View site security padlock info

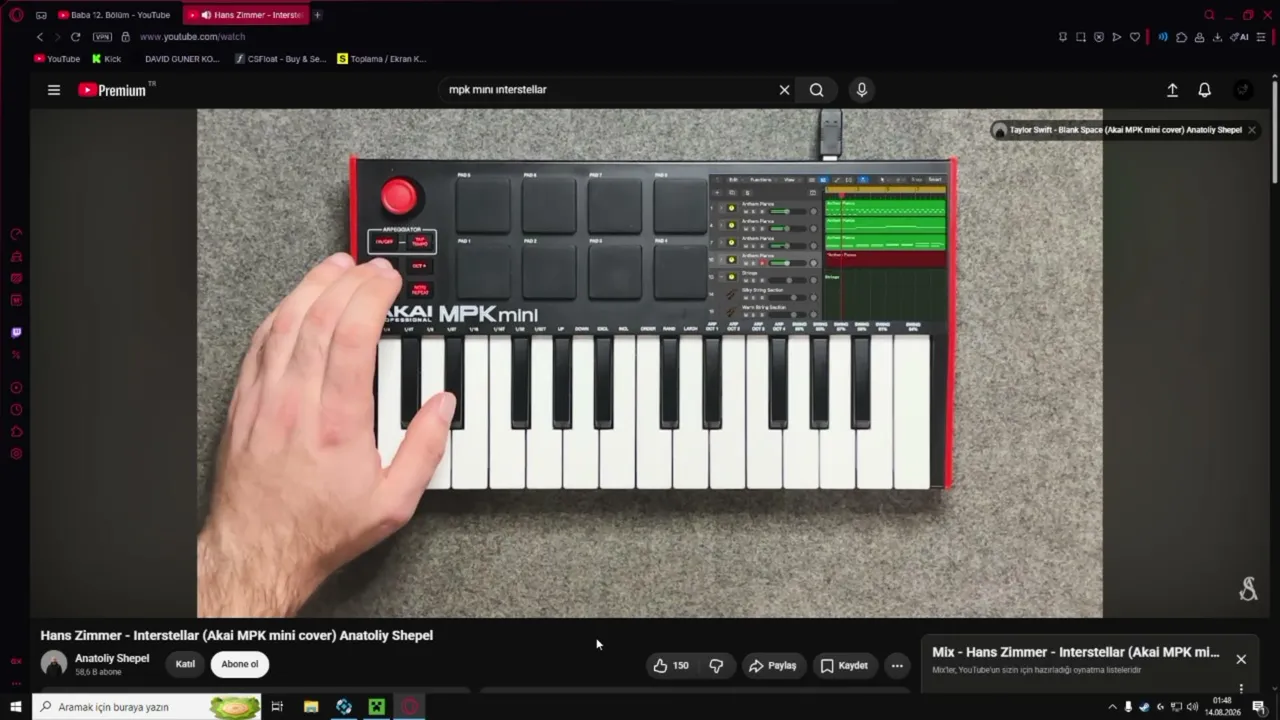point(125,37)
